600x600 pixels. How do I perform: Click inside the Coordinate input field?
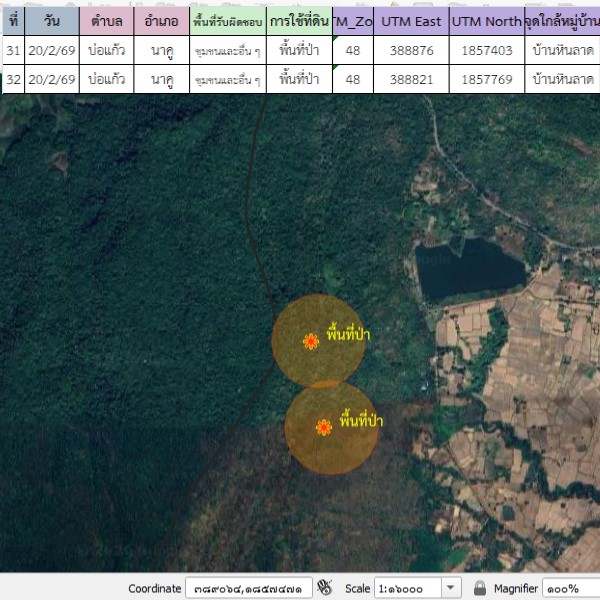(249, 588)
